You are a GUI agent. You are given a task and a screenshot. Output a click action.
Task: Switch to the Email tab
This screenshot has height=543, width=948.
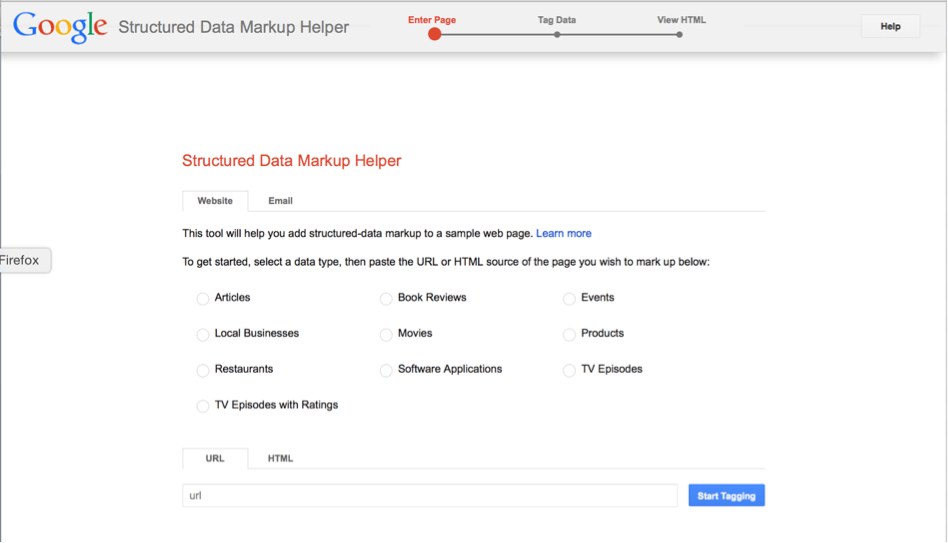281,201
